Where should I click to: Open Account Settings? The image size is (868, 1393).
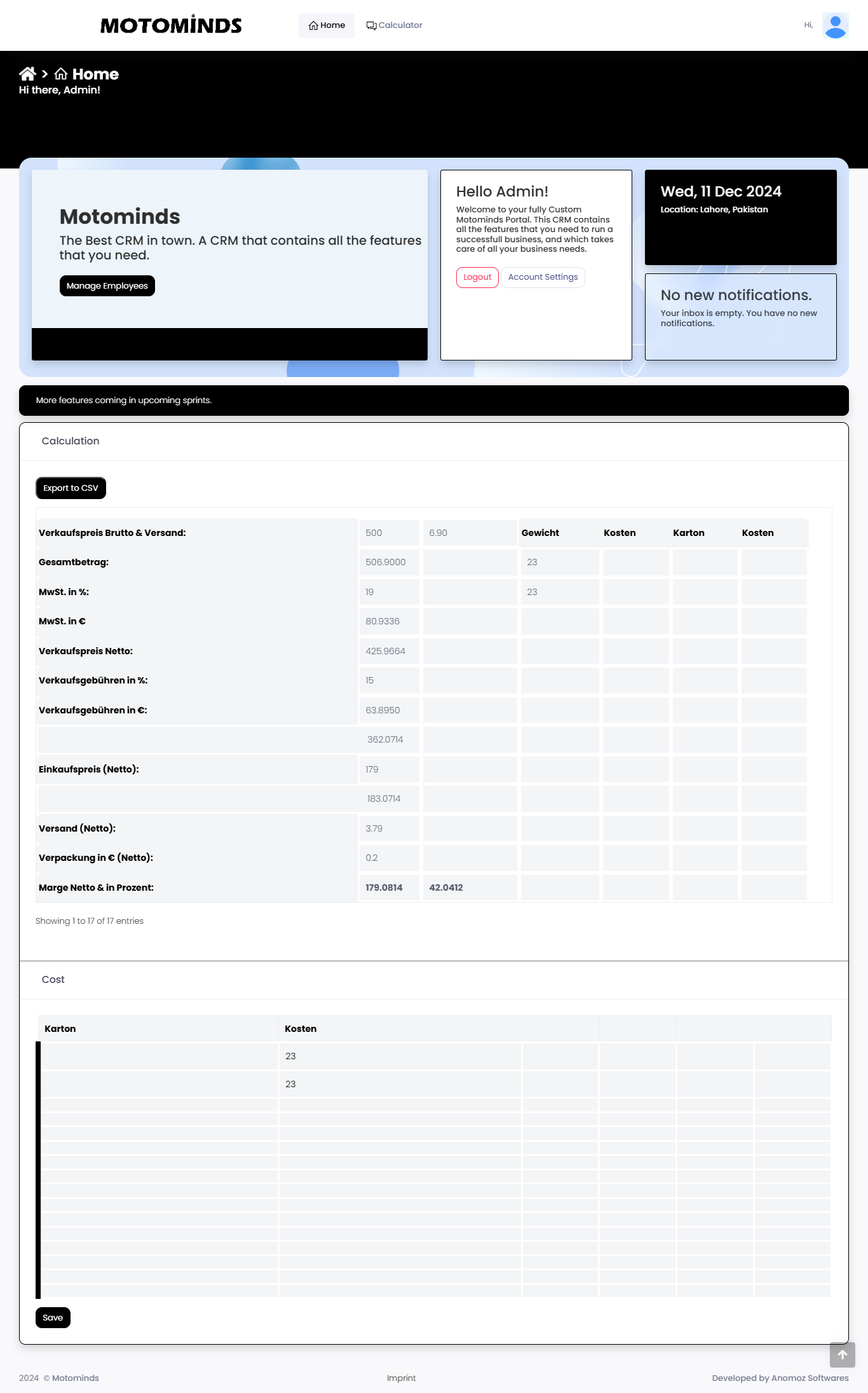[543, 277]
